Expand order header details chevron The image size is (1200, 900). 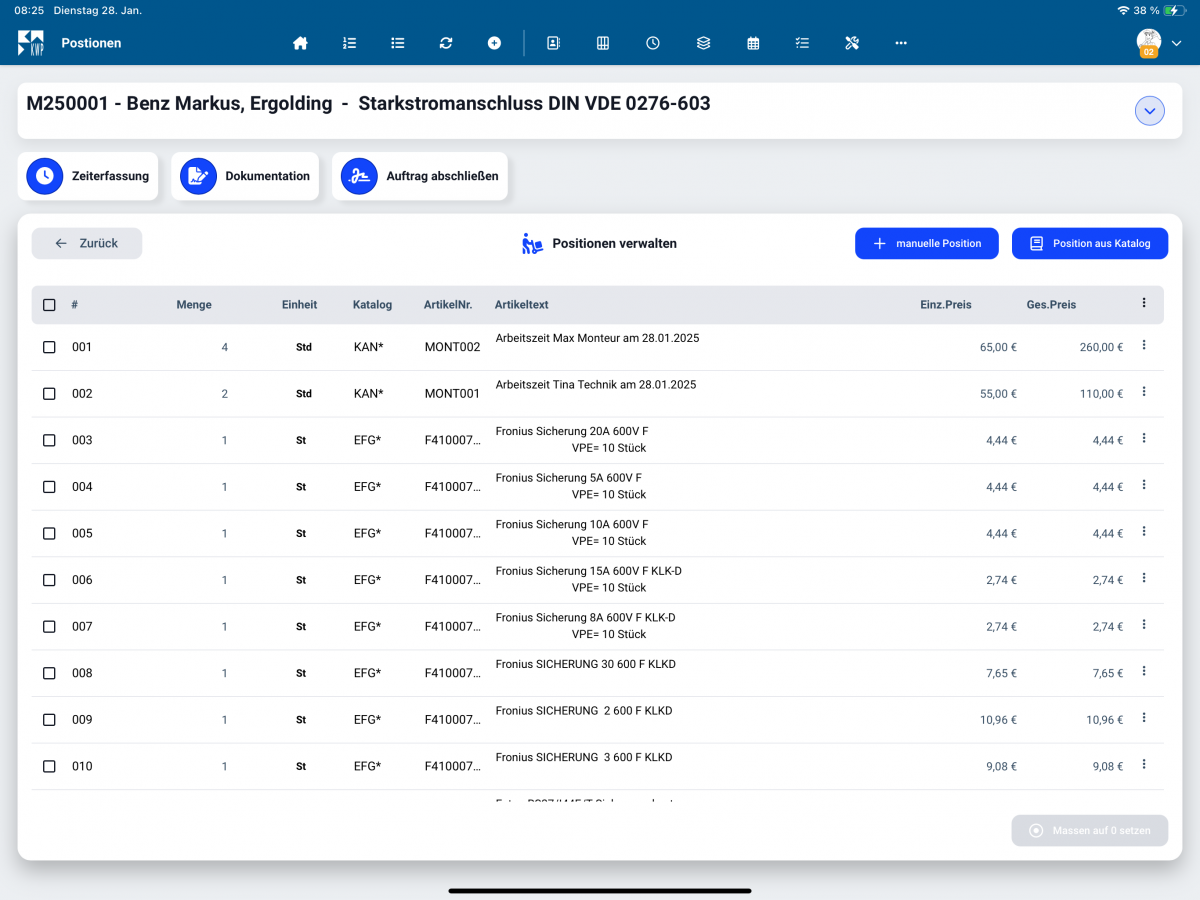(1150, 111)
